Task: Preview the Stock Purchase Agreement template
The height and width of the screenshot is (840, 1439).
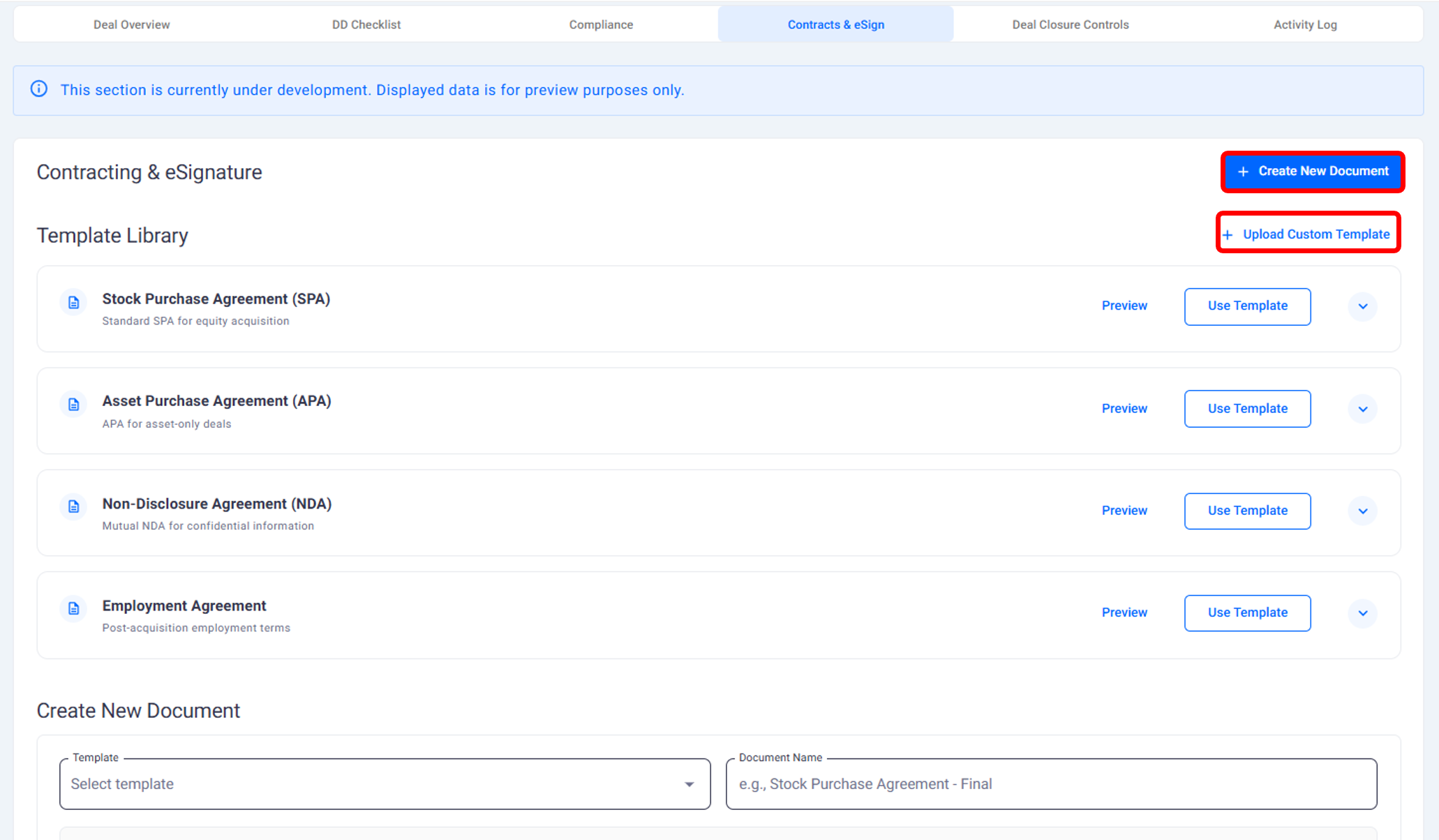Action: coord(1124,306)
